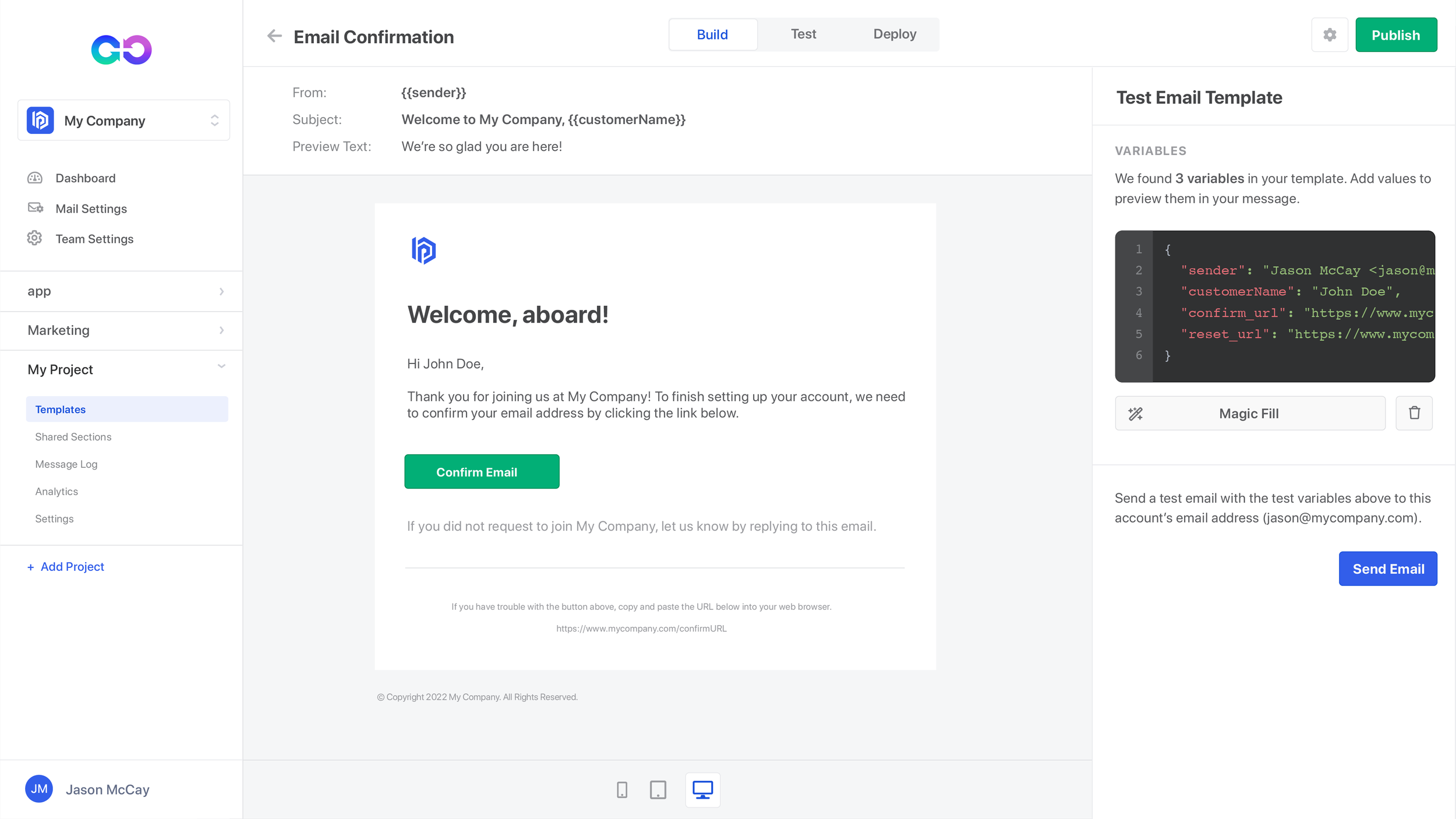Switch to tablet preview icon
Viewport: 1456px width, 819px height.
pyautogui.click(x=658, y=790)
